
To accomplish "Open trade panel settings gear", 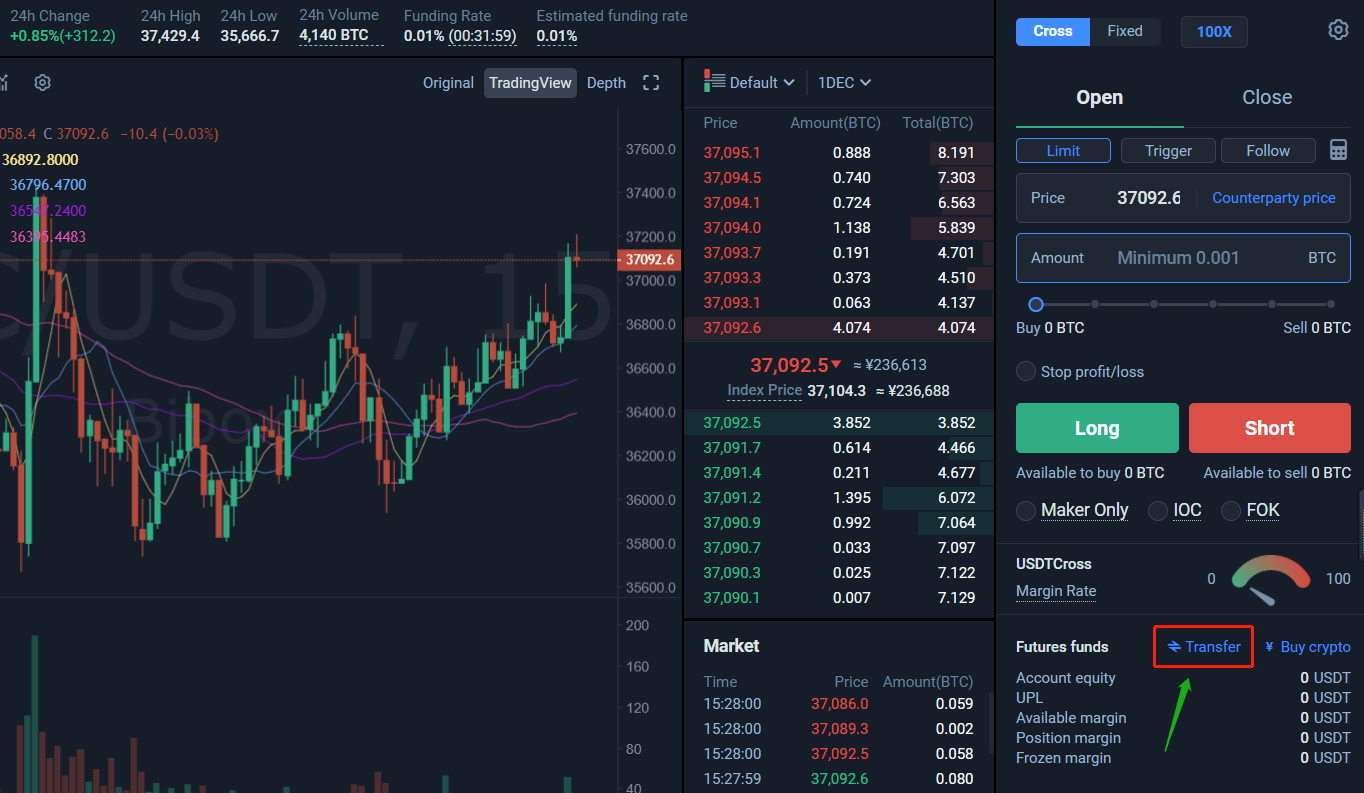I will pos(1338,30).
